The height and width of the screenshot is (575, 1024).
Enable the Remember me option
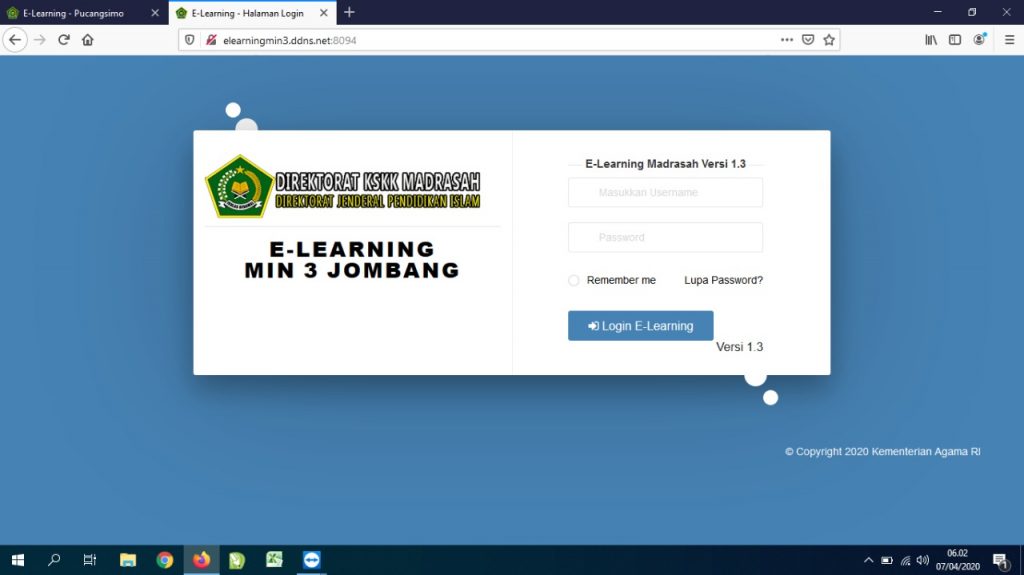coord(574,281)
